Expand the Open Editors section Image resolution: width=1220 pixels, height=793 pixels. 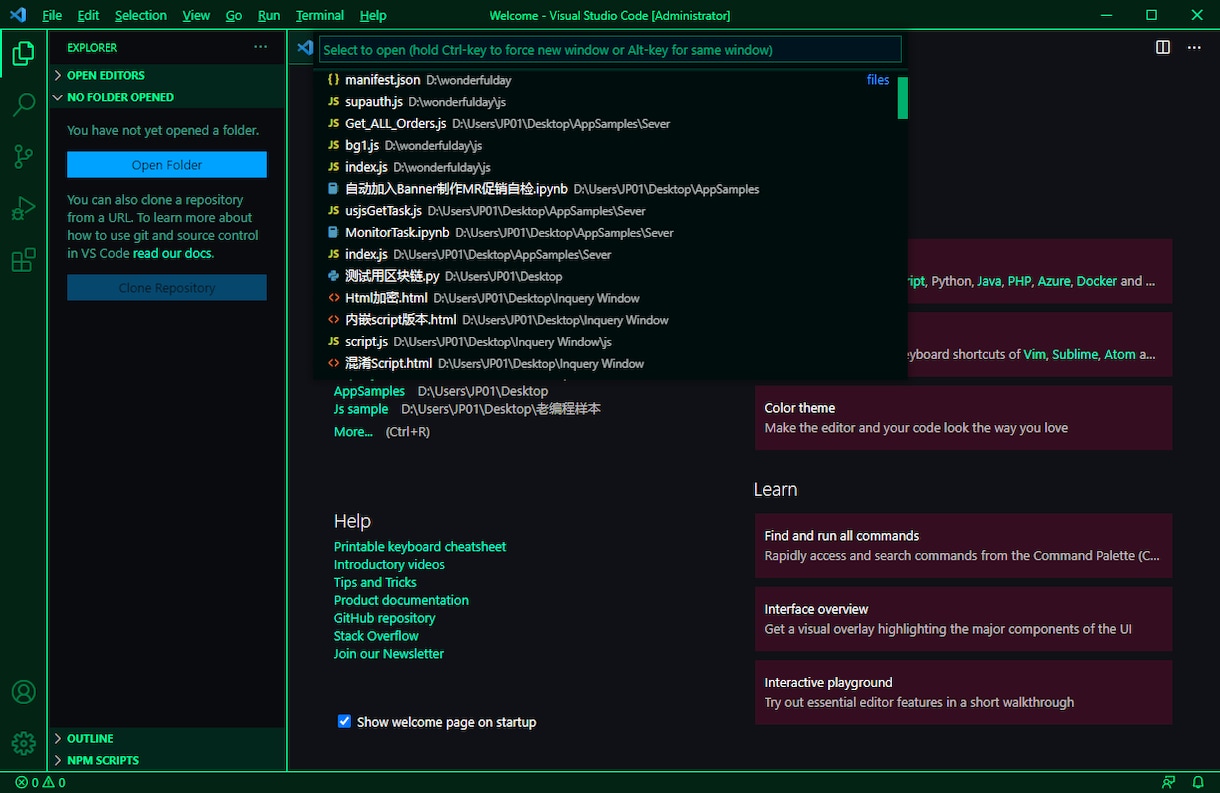(x=167, y=75)
